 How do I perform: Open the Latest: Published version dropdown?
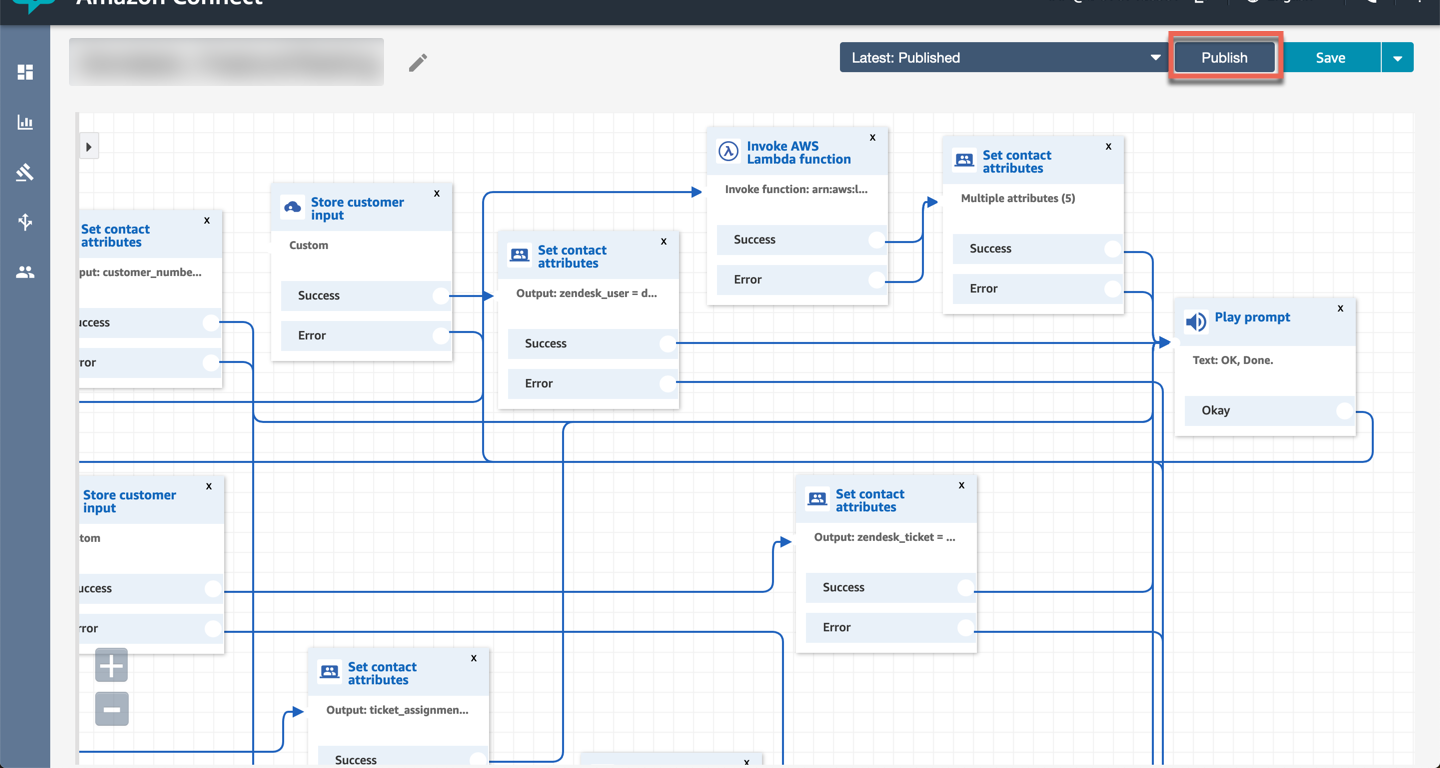tap(1005, 58)
